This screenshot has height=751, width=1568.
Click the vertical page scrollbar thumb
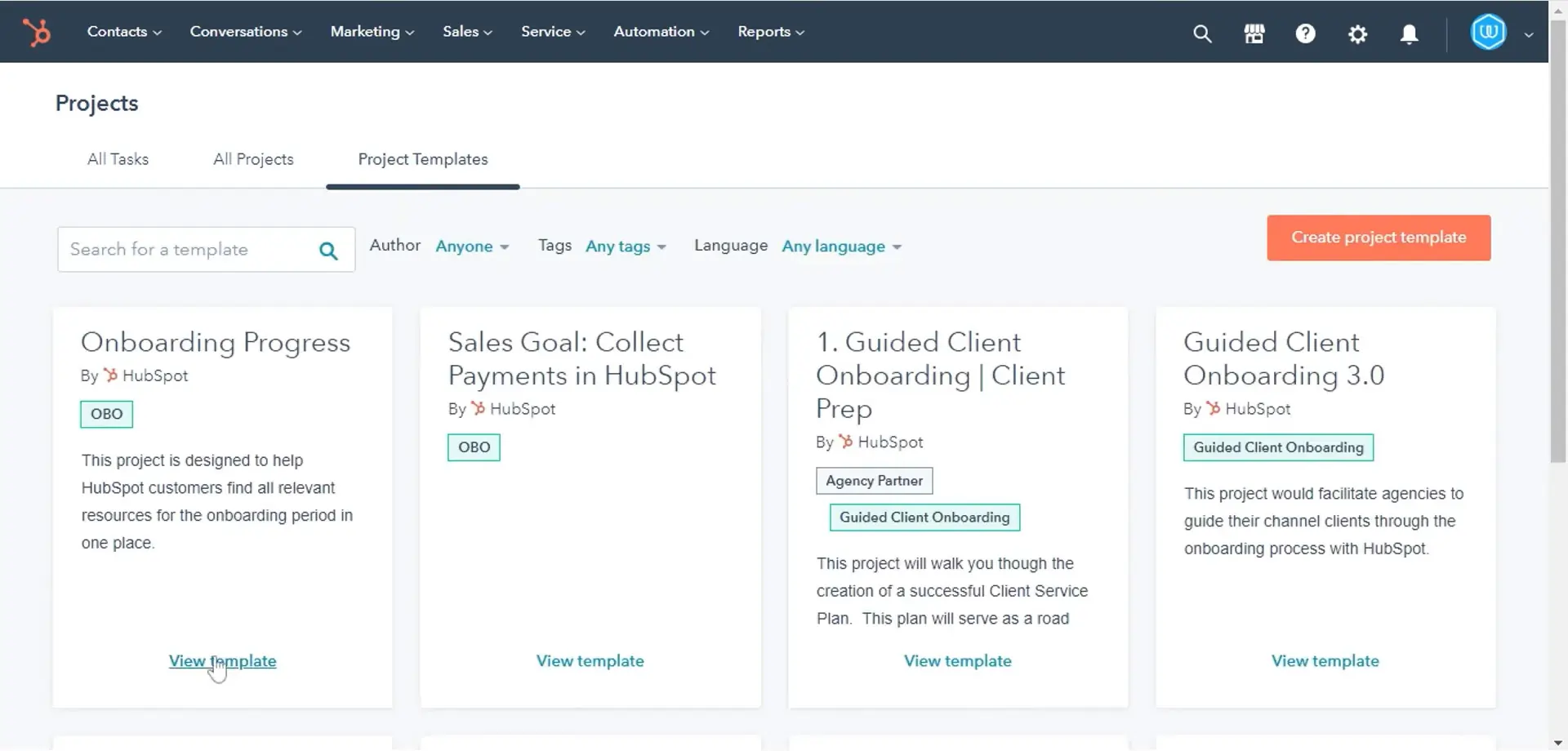point(1558,241)
